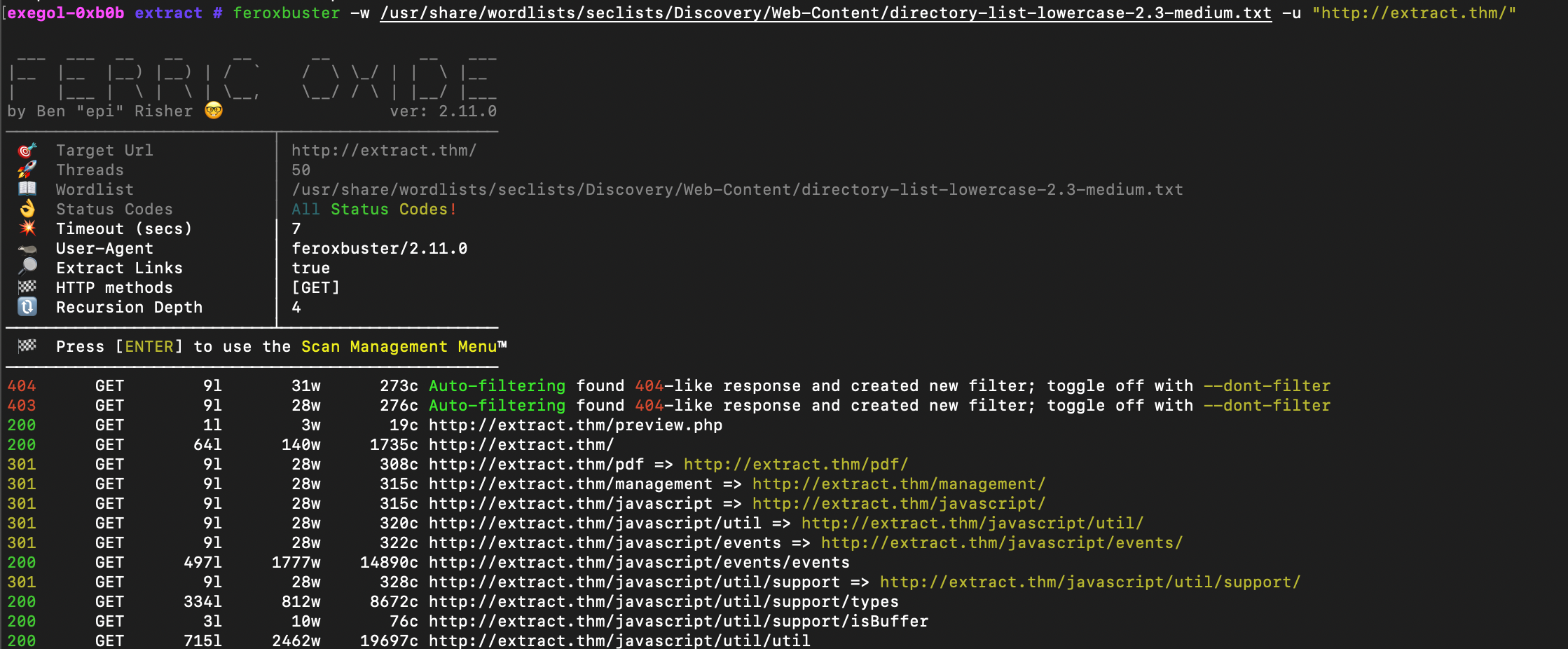Image resolution: width=1568 pixels, height=649 pixels.
Task: Click the yellow http://extract.thm/javascript/ redirect URL
Action: point(899,503)
